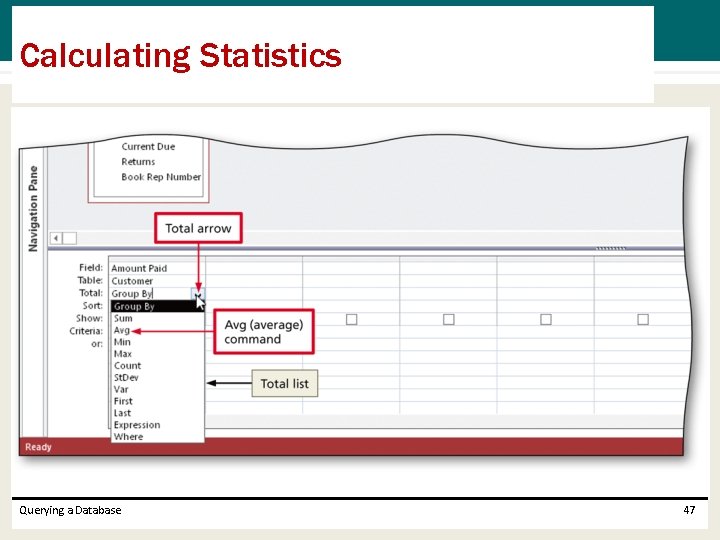
Task: Click the Show: row label
Action: click(x=89, y=318)
